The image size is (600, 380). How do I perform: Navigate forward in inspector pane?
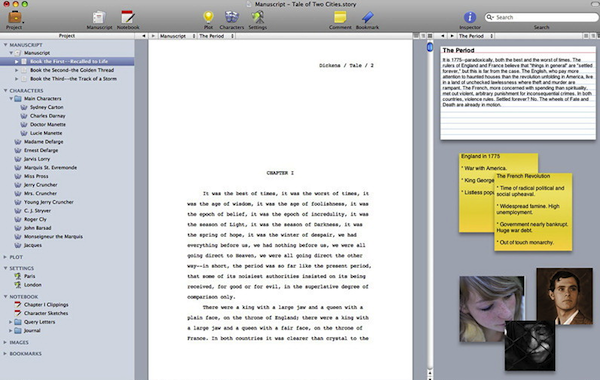pyautogui.click(x=452, y=36)
